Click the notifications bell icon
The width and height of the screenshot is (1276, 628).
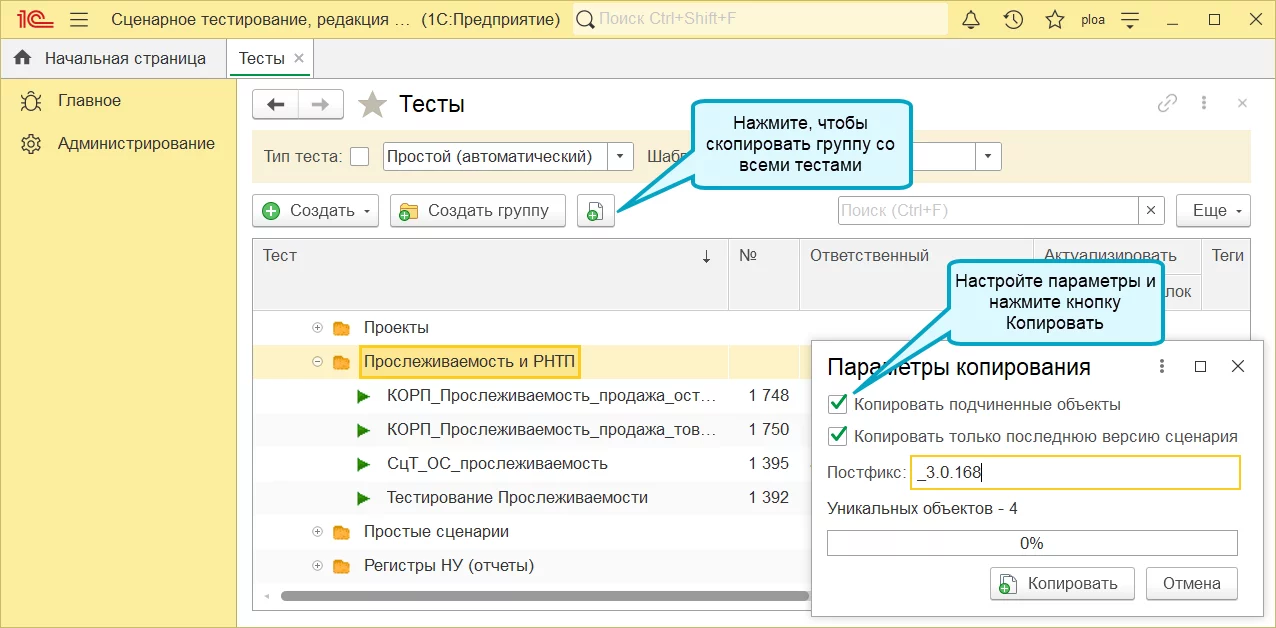point(971,20)
